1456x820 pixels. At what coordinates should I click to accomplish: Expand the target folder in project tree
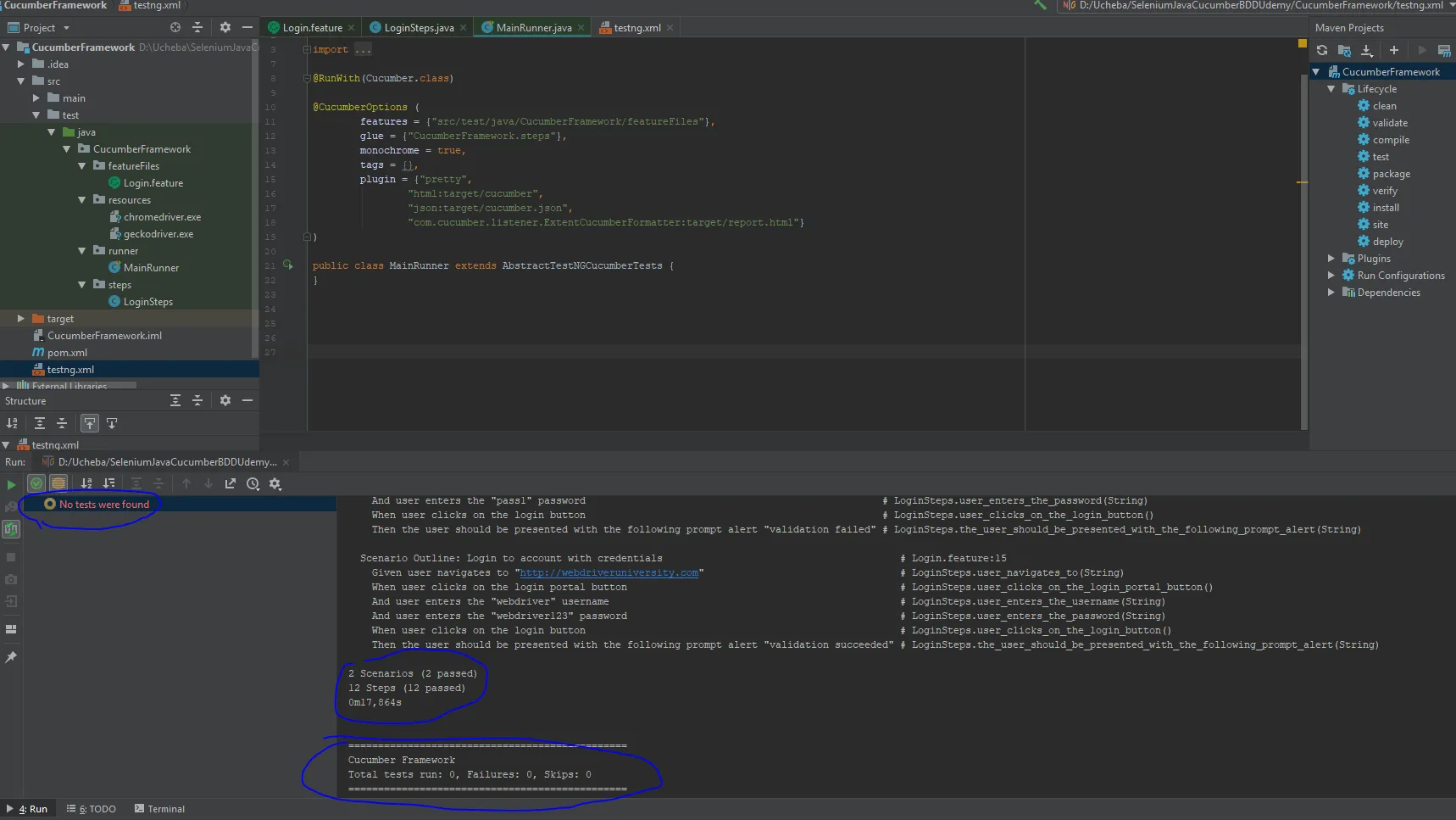[x=21, y=319]
